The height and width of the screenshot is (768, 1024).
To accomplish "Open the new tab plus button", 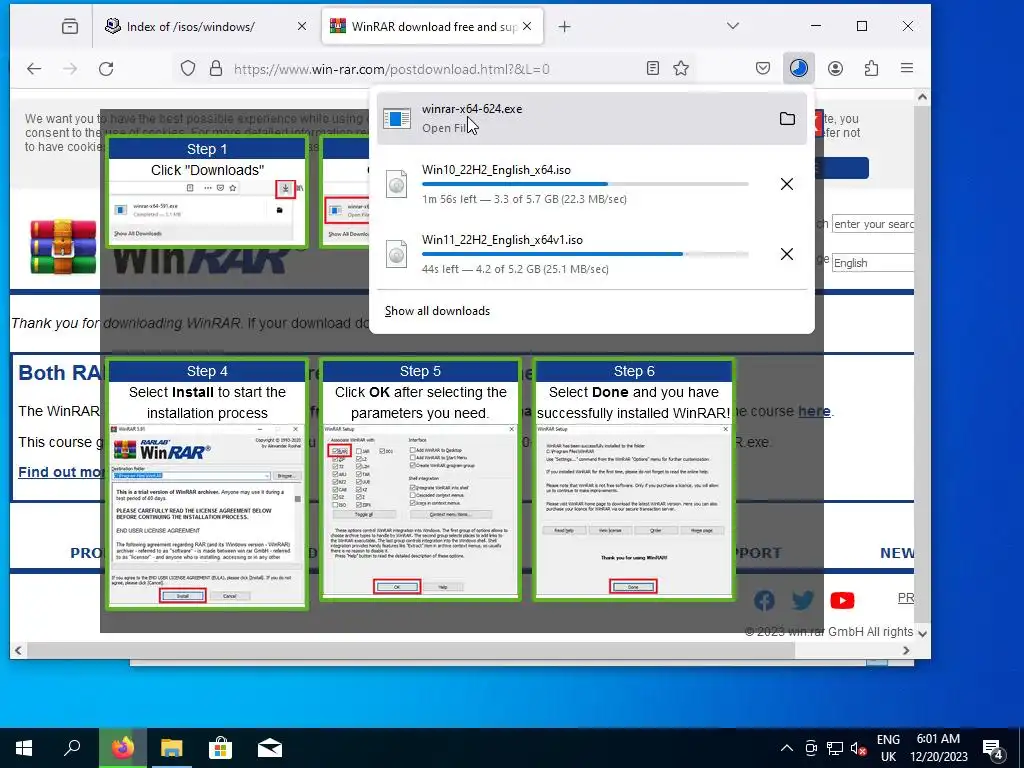I will [x=565, y=26].
